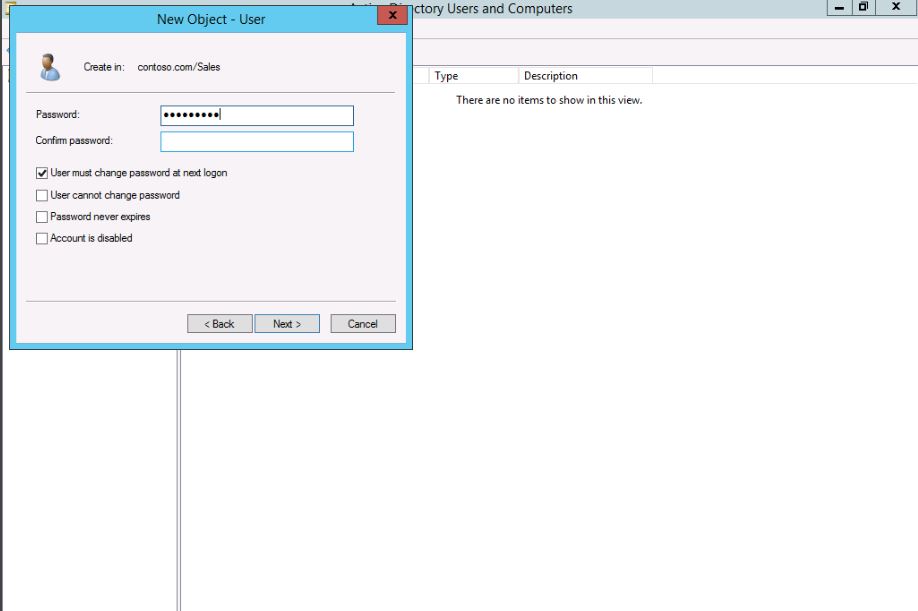Close the New Object - User dialog

[x=392, y=17]
